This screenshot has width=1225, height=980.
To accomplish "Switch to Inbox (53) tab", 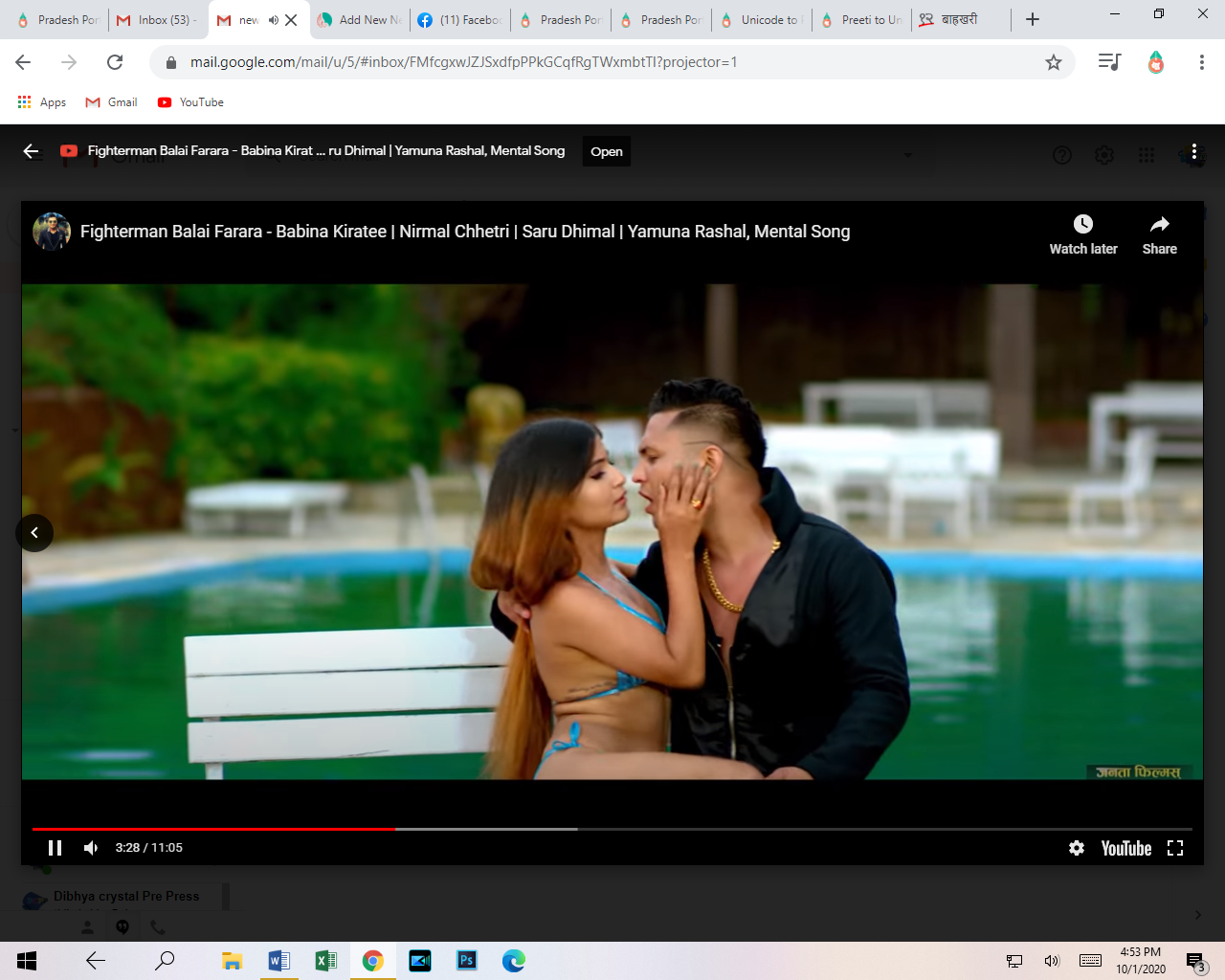I will pos(158,19).
